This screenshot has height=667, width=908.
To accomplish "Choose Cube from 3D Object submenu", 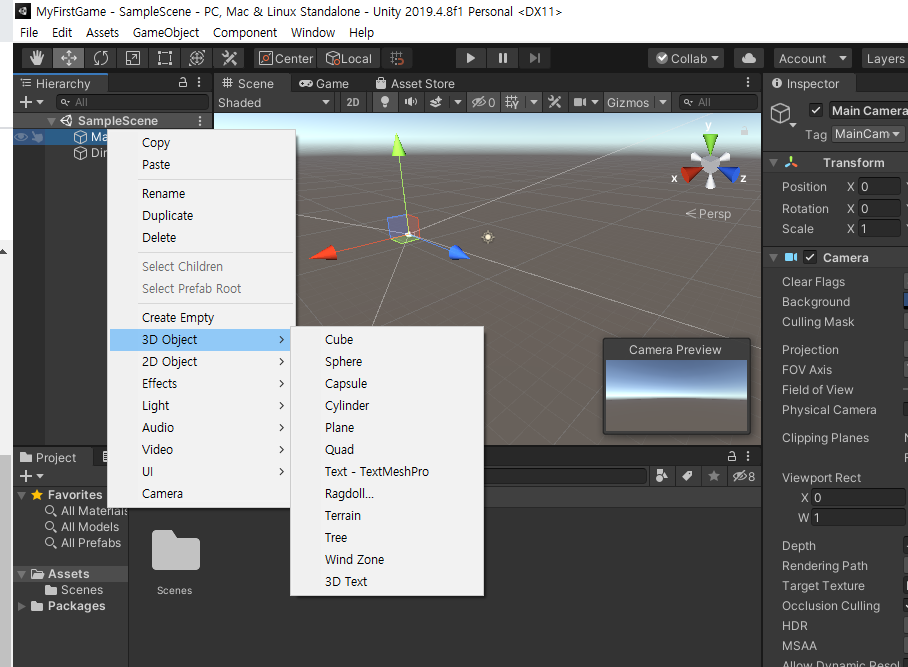I will tap(387, 339).
